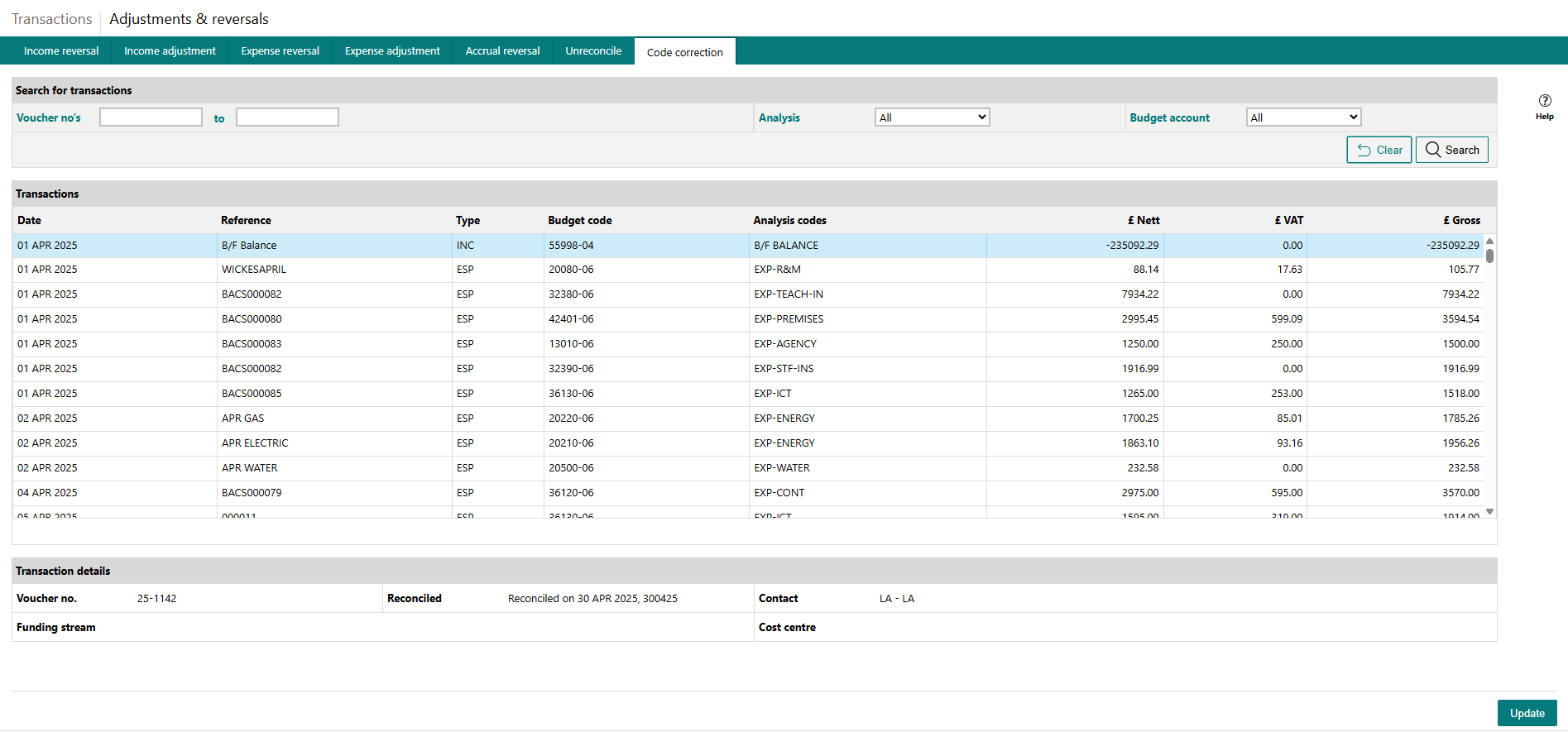Click analysis code EXP-CONT
The height and width of the screenshot is (732, 1568).
[x=779, y=493]
